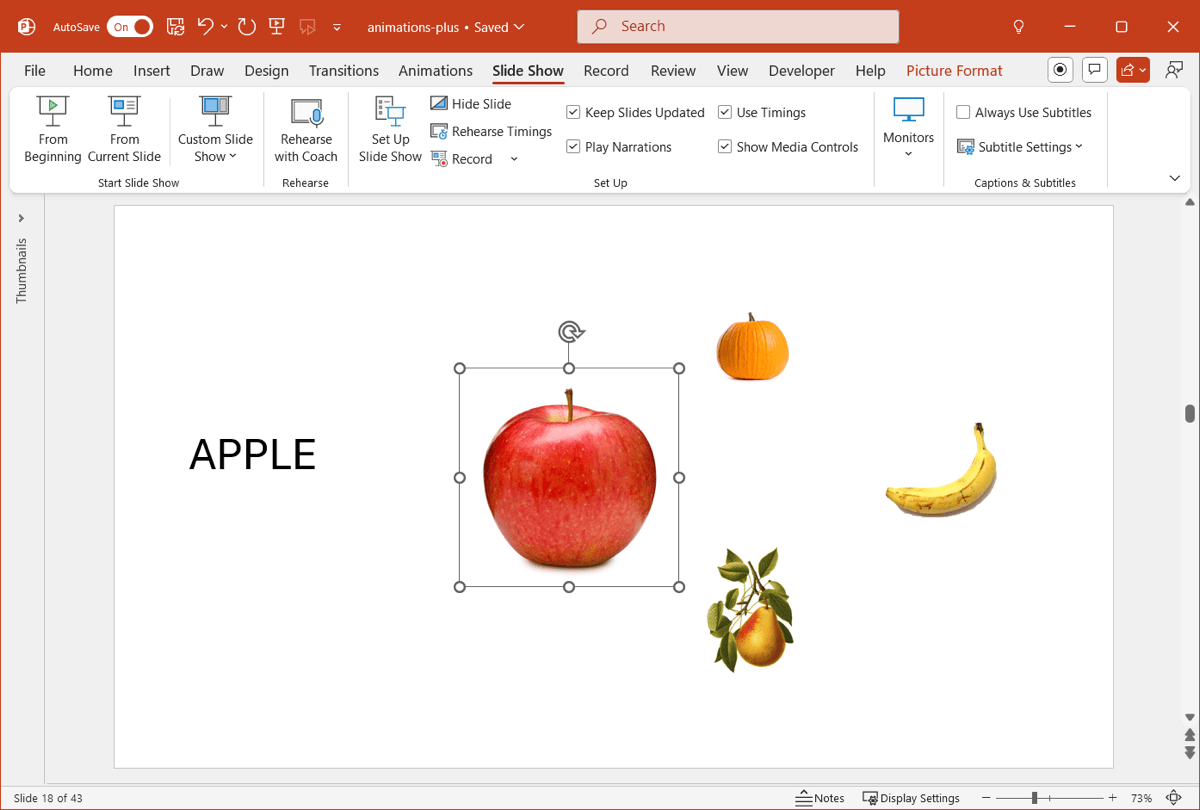Click Hide Slide in the ribbon
The width and height of the screenshot is (1200, 810).
[470, 104]
